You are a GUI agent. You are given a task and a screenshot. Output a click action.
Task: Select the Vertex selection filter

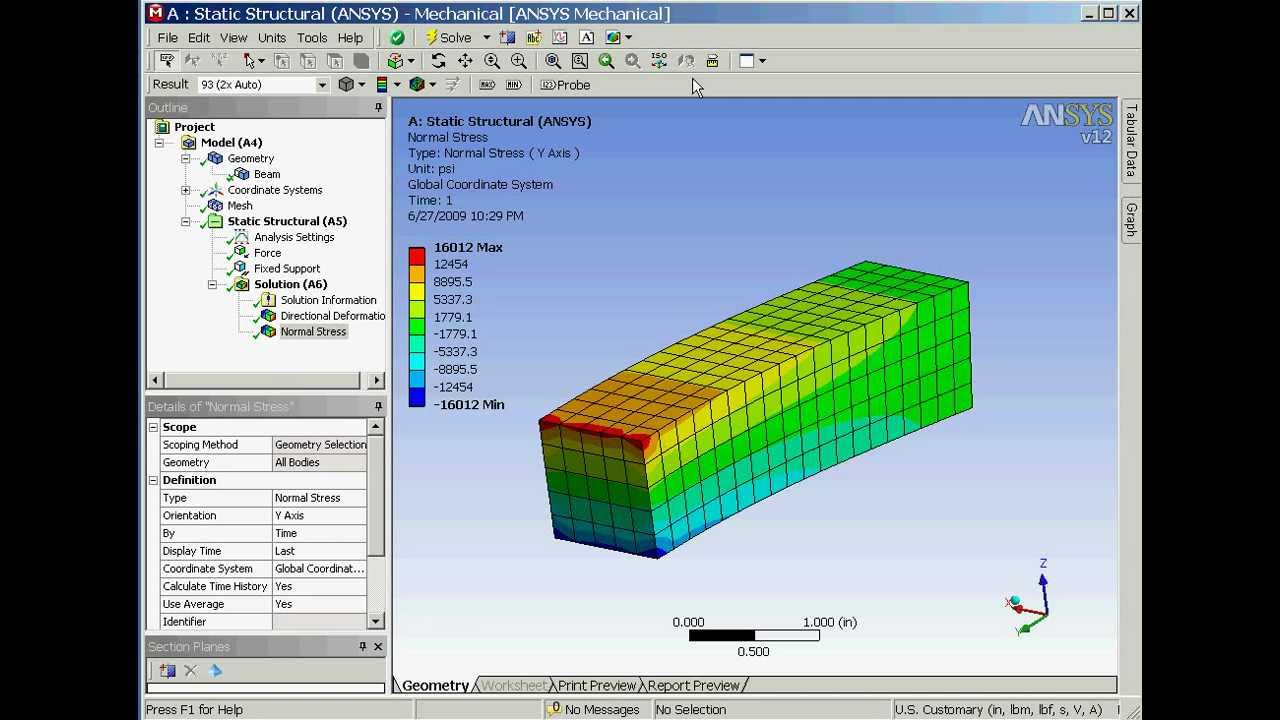(x=282, y=61)
